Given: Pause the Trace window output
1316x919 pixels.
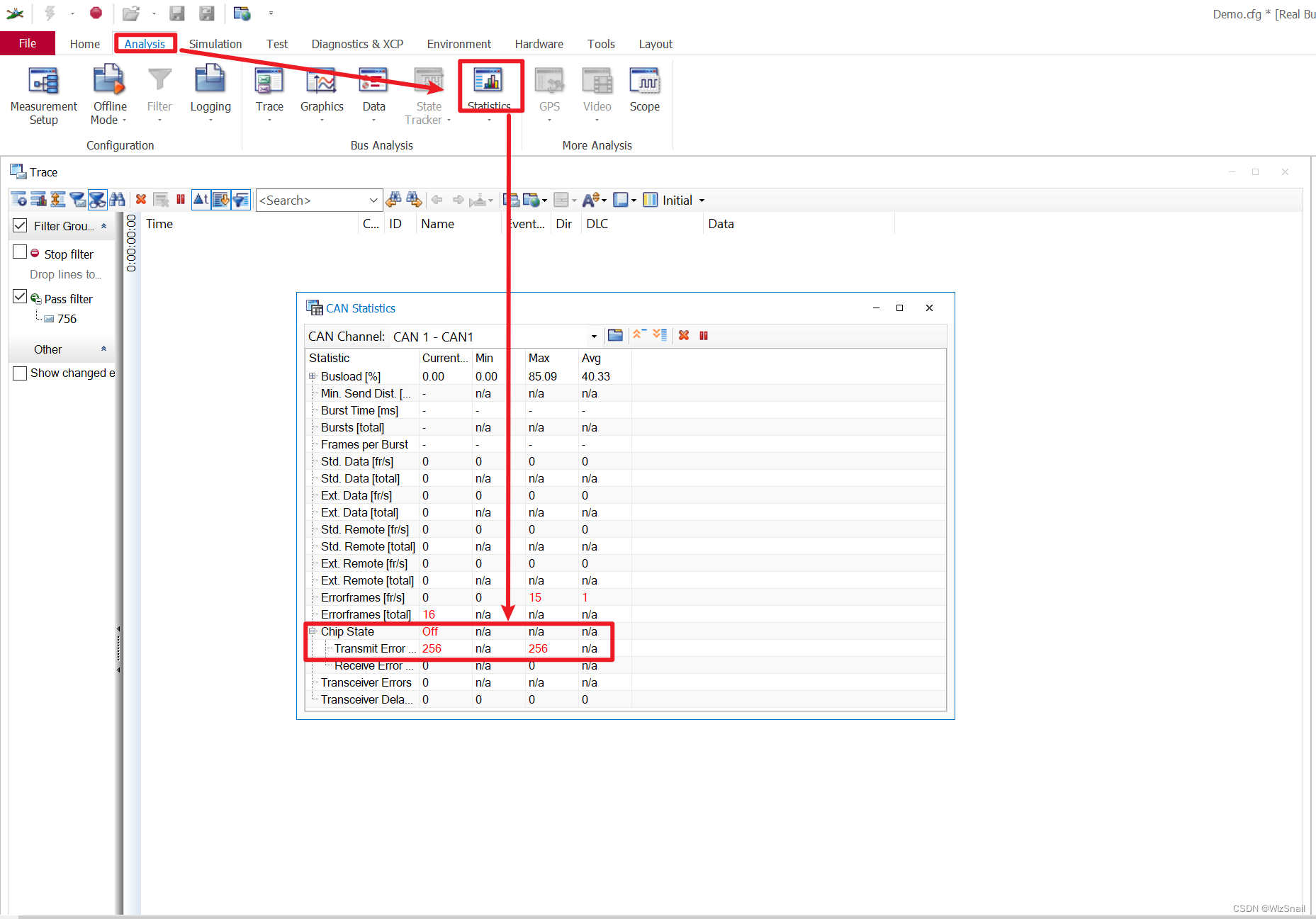Looking at the screenshot, I should pyautogui.click(x=181, y=200).
